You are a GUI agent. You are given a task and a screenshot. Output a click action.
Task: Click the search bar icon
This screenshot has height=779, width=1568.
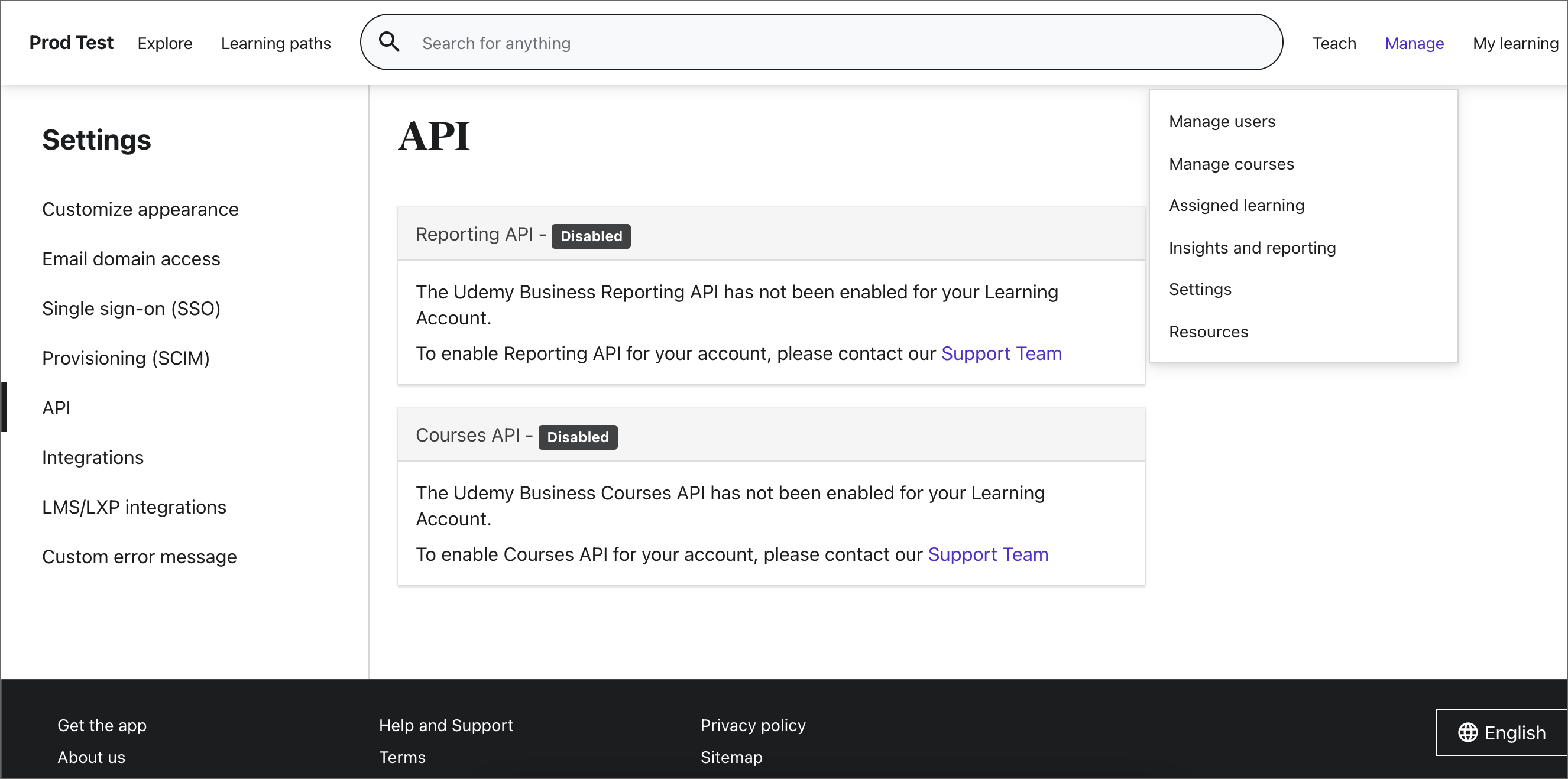(391, 42)
